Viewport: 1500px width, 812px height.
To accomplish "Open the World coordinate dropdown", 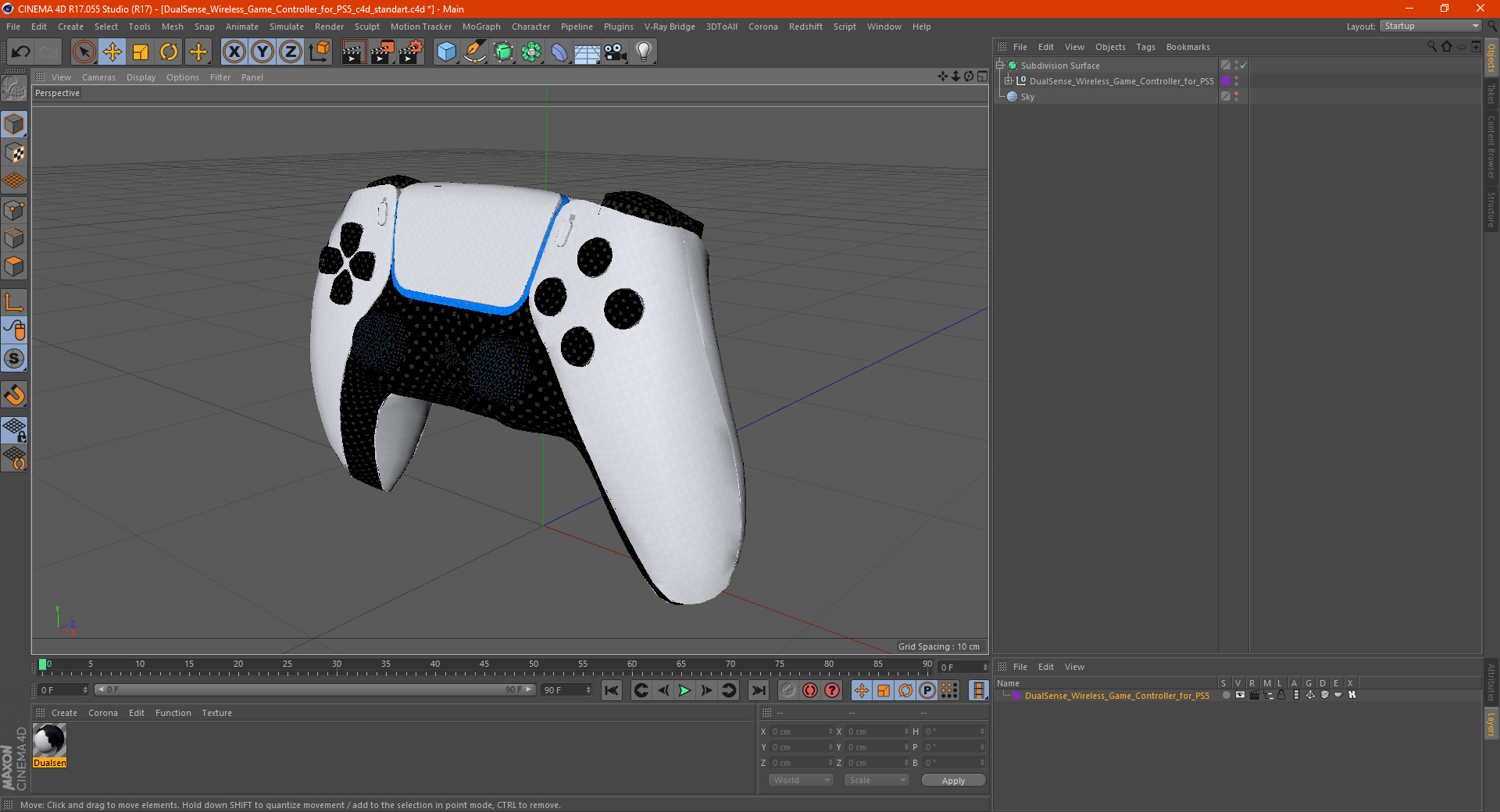I will [x=801, y=780].
